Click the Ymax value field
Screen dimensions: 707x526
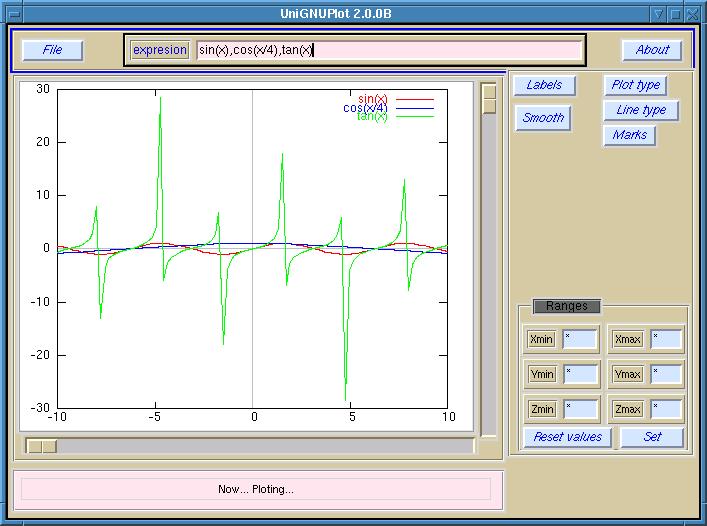tap(666, 375)
